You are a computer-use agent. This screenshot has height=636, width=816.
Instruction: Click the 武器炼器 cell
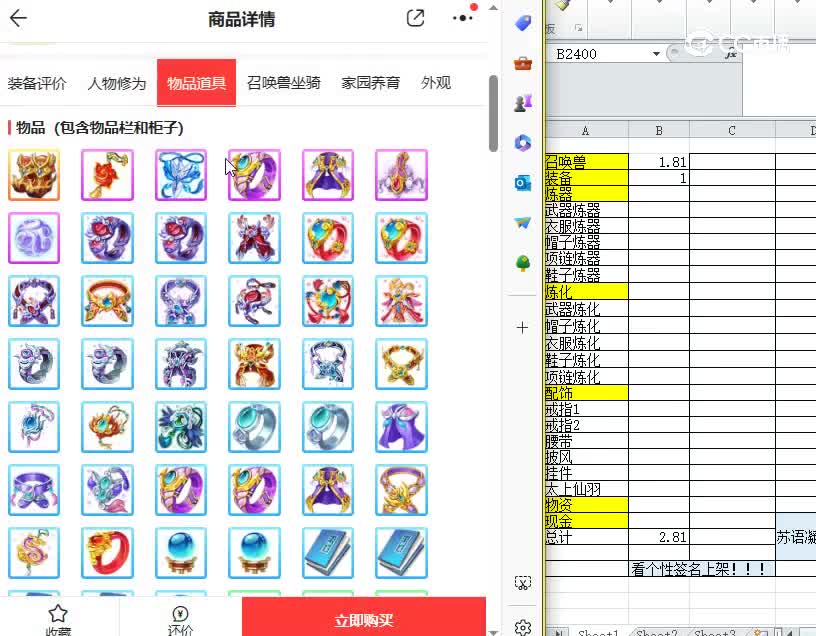coord(586,210)
